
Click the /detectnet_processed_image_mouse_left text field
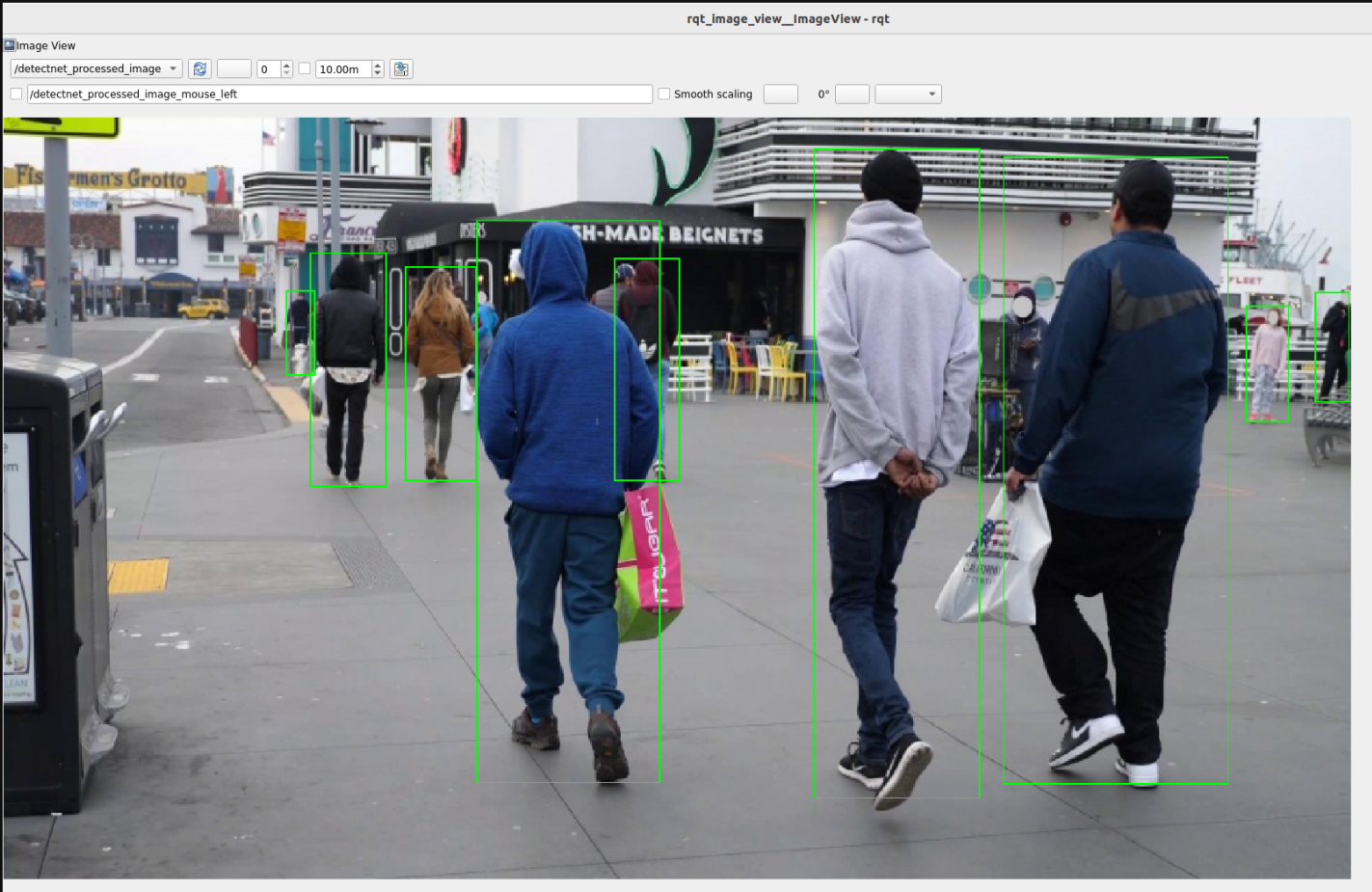(x=339, y=94)
